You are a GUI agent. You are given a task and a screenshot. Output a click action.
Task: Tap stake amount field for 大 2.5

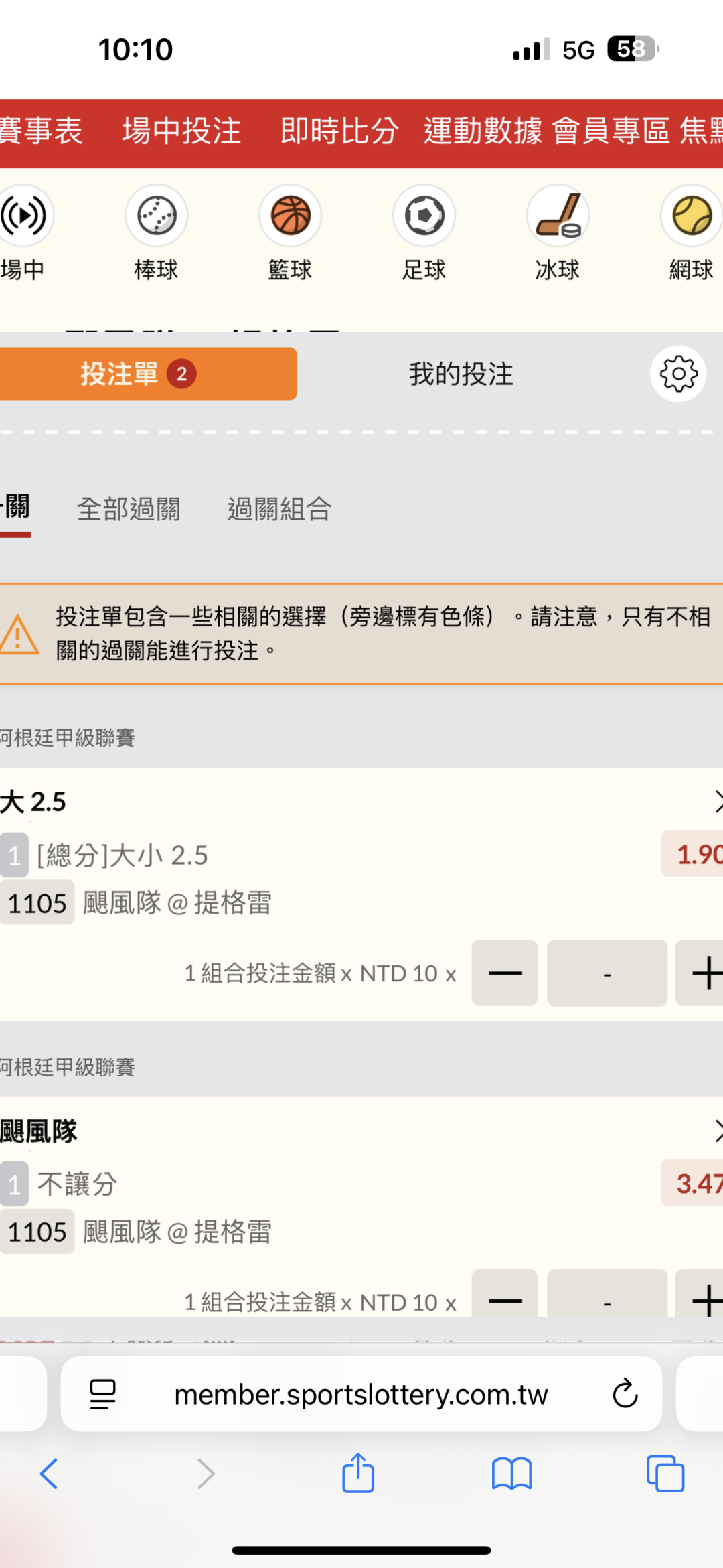click(x=607, y=973)
